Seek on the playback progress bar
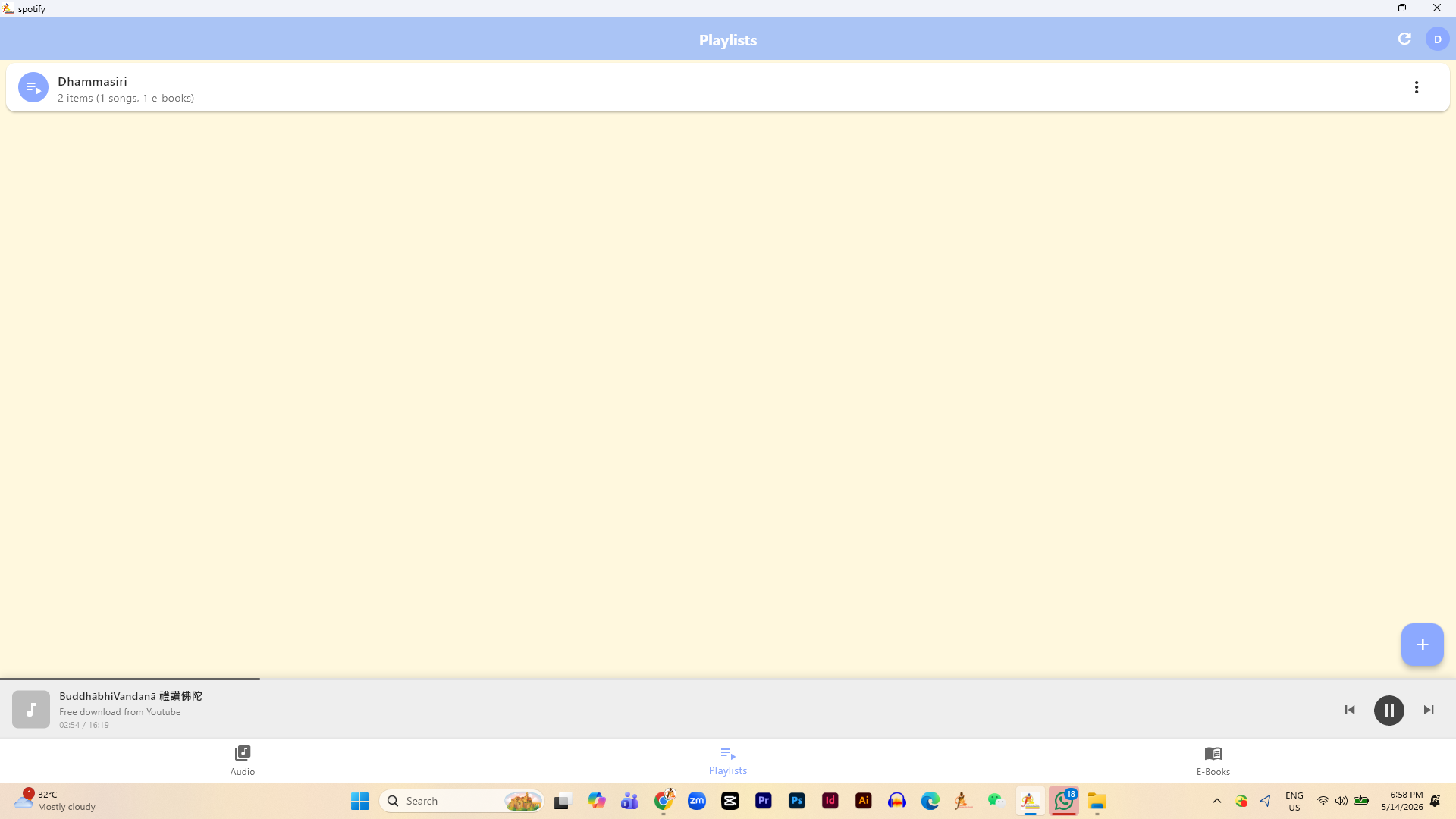 (x=728, y=679)
